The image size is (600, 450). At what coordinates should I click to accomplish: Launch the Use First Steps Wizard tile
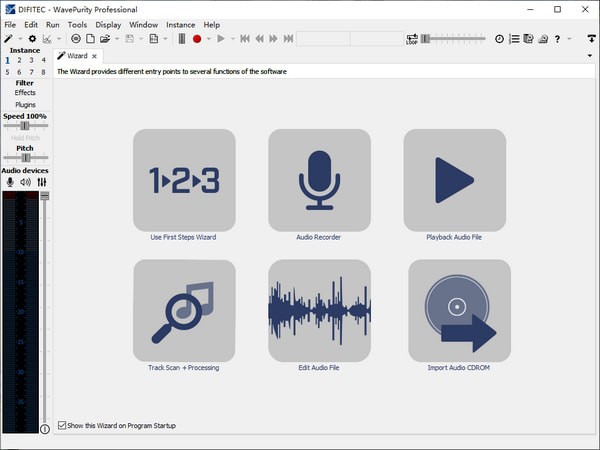click(184, 180)
